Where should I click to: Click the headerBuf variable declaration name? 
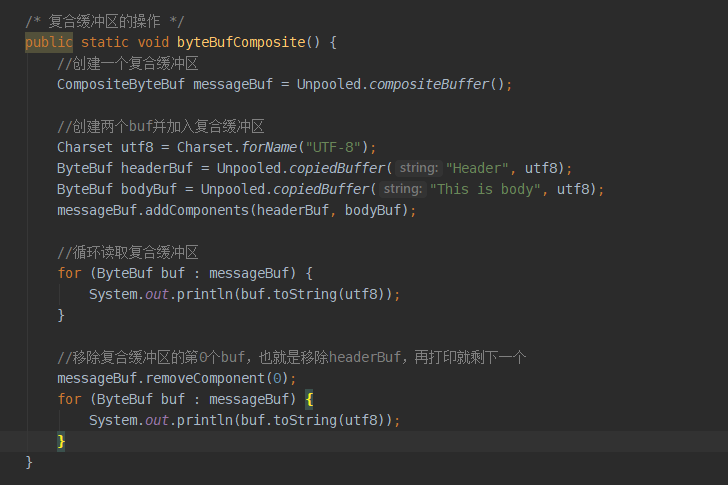coord(156,168)
